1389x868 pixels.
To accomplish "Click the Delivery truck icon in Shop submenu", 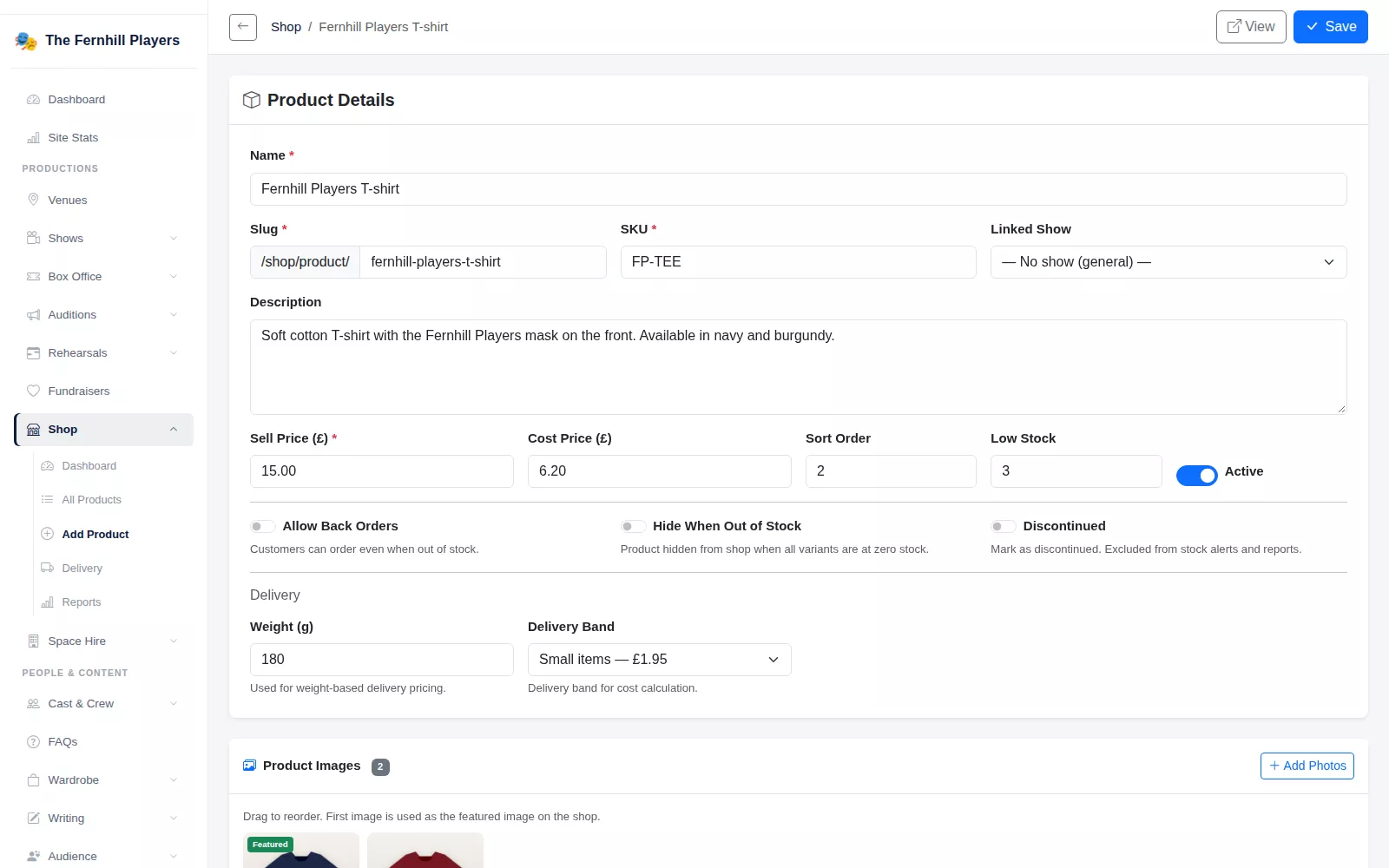I will coord(48,568).
